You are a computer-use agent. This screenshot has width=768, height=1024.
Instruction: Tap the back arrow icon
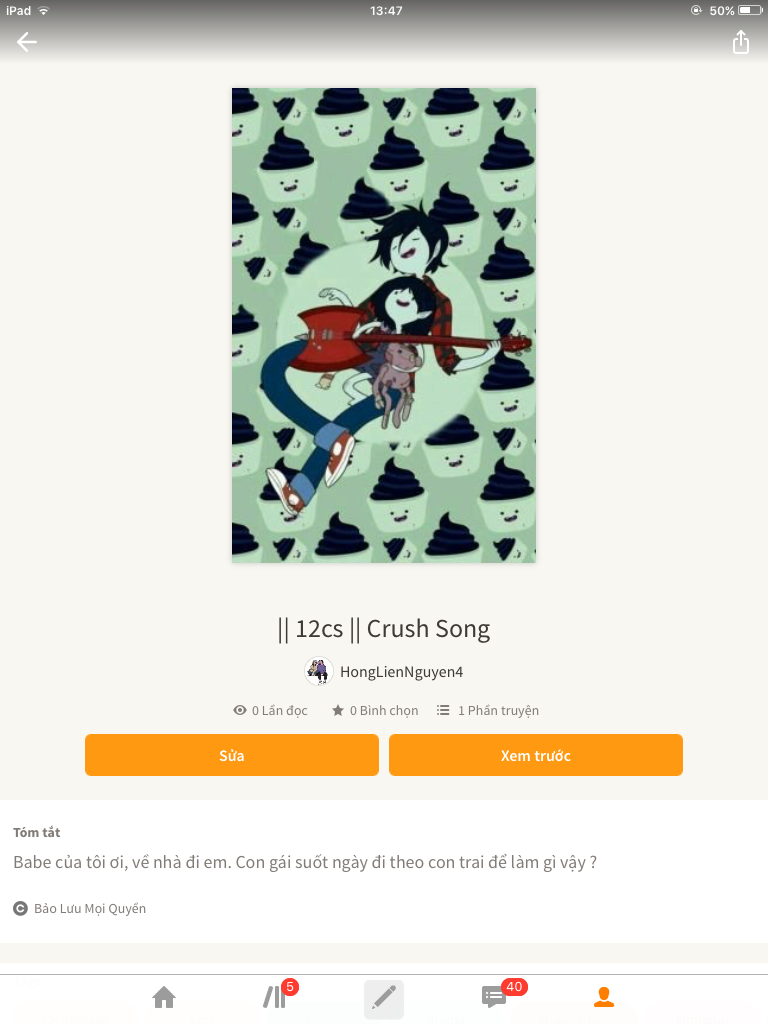(x=27, y=42)
